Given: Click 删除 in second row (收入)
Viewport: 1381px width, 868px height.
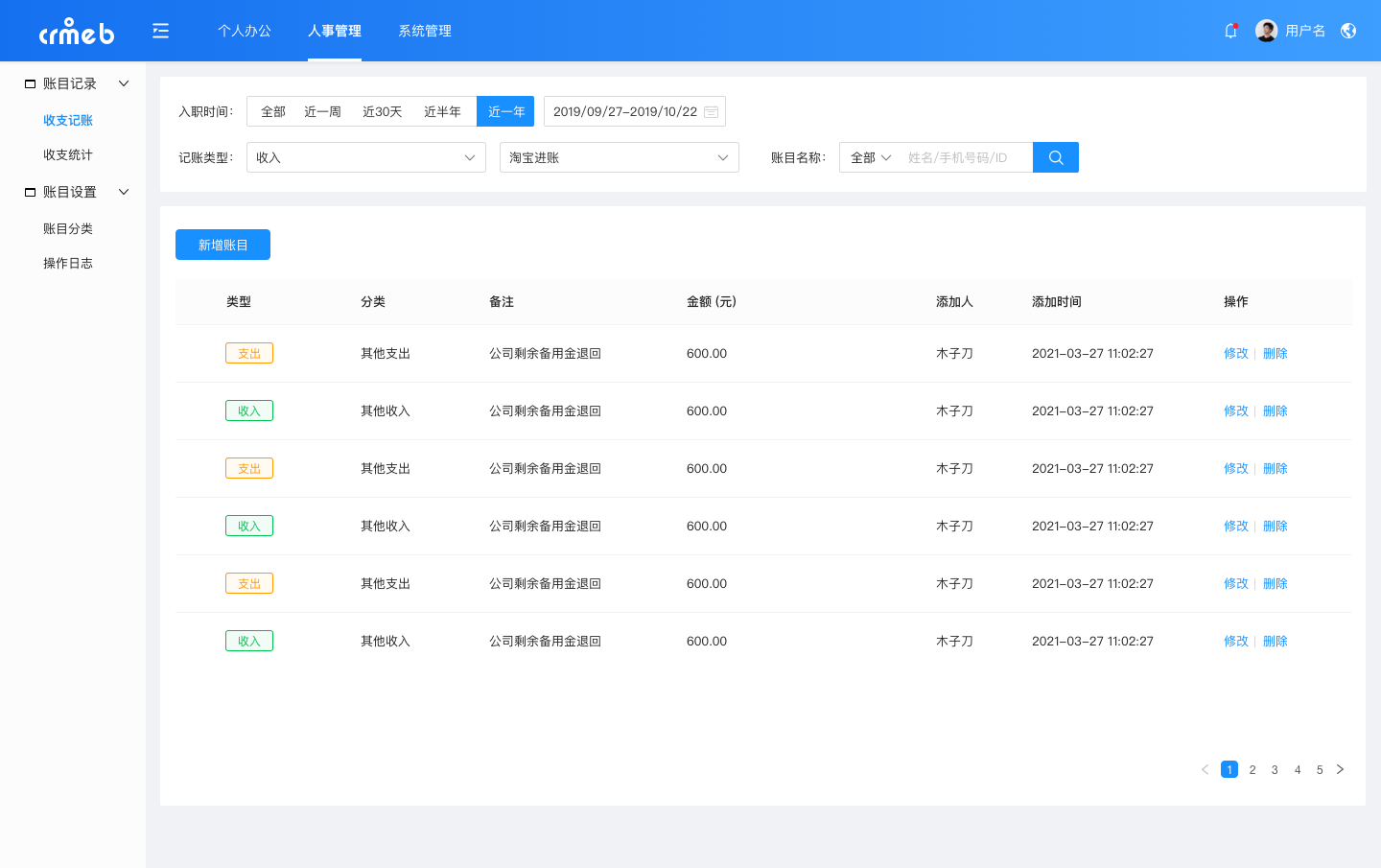Looking at the screenshot, I should point(1276,411).
